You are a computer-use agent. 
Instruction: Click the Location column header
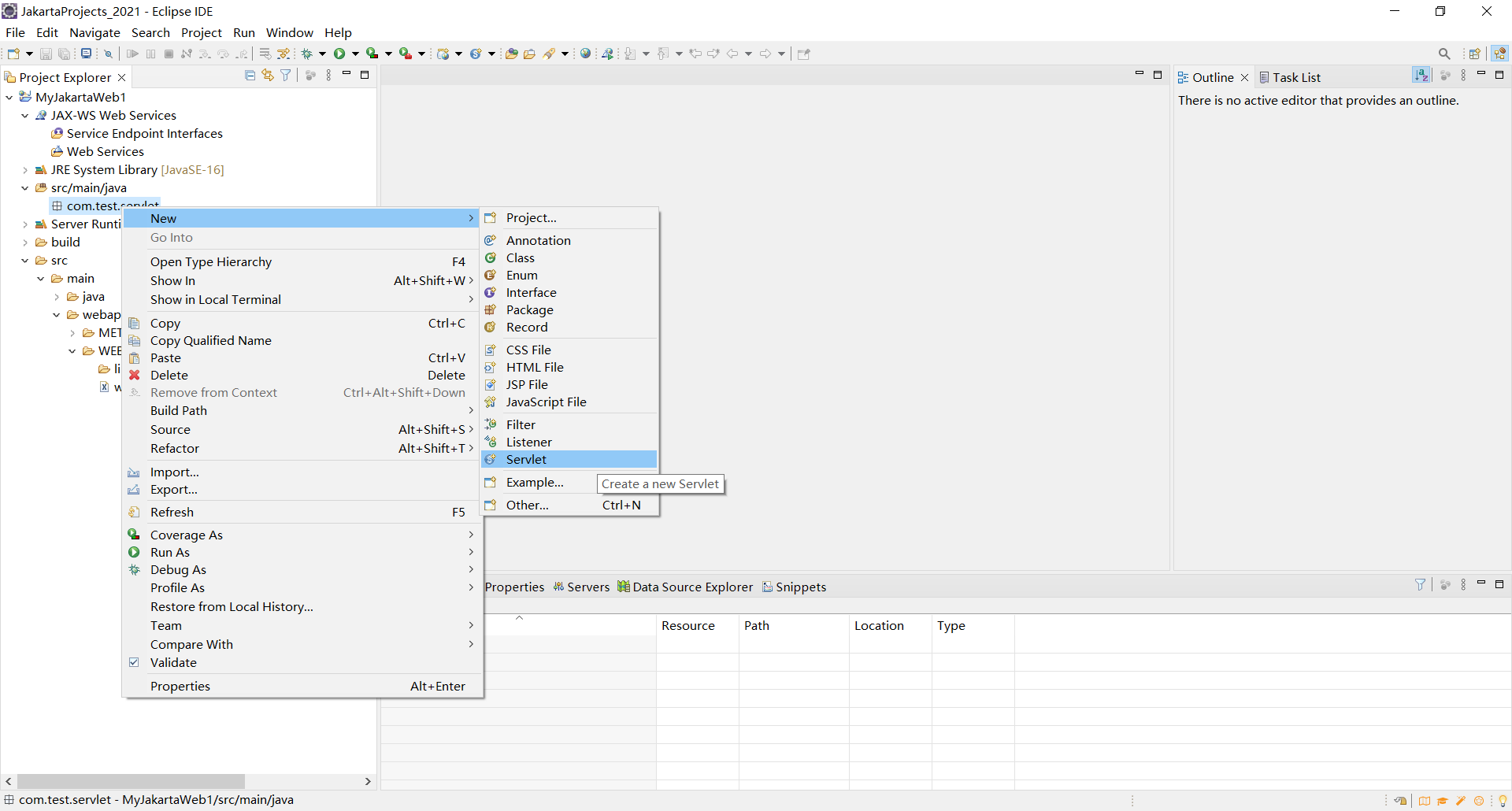pyautogui.click(x=890, y=625)
